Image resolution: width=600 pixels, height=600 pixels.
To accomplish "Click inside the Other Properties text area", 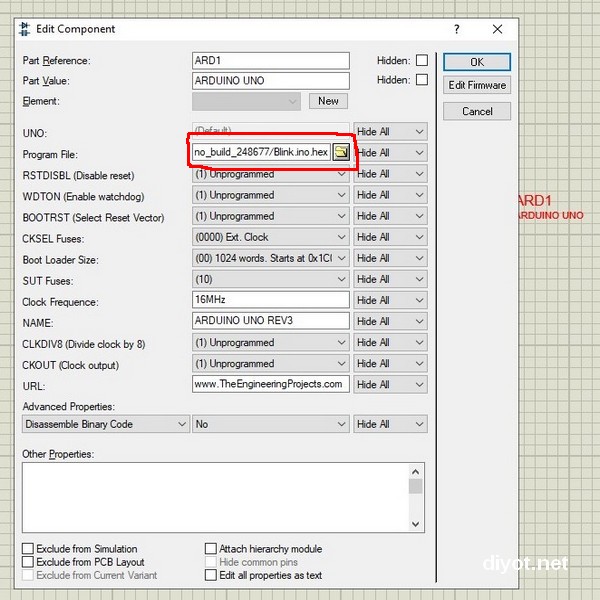I will (215, 497).
